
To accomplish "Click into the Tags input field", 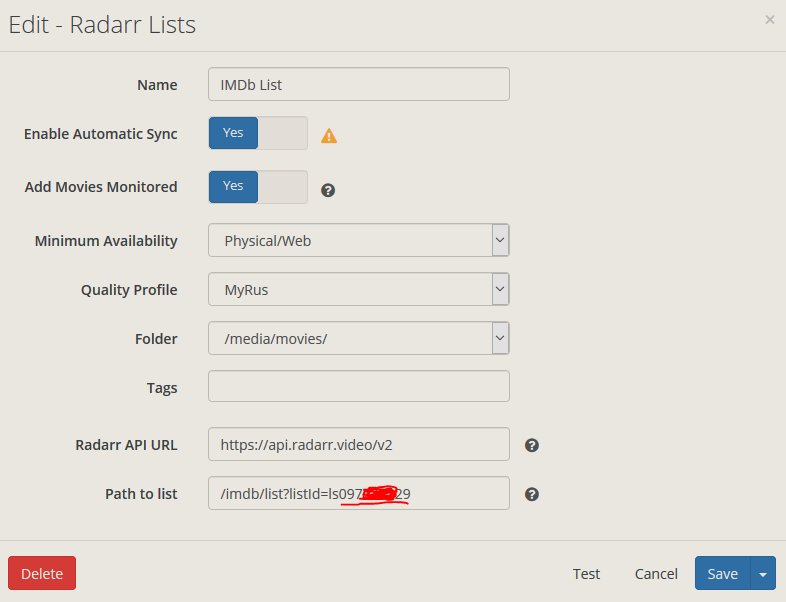I will point(359,386).
